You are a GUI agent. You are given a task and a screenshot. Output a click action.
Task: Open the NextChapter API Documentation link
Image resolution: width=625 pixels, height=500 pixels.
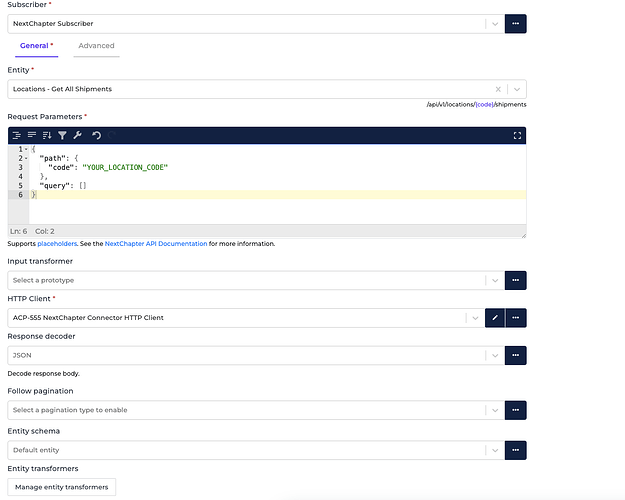(156, 244)
